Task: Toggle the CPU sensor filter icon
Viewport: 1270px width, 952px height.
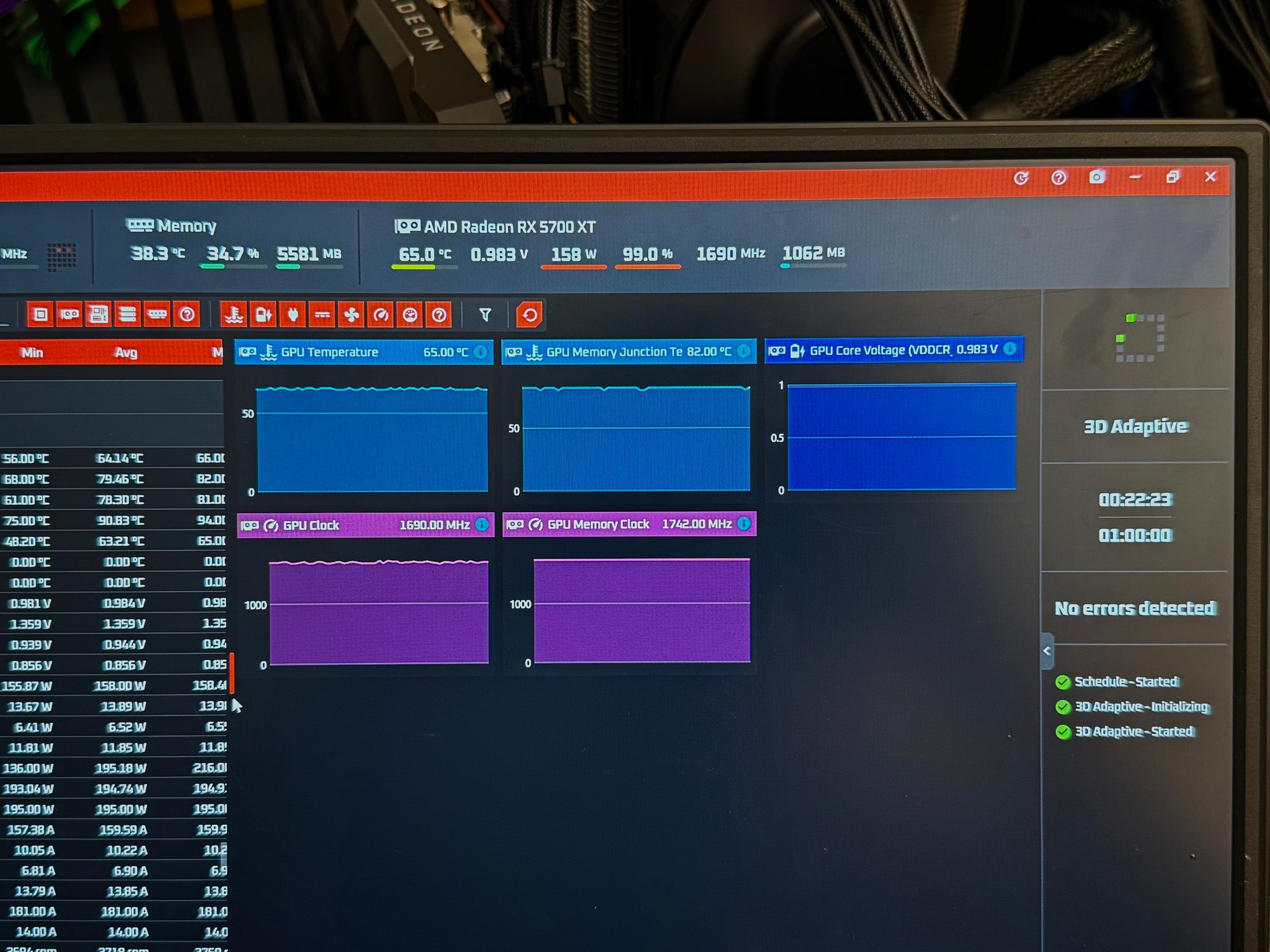Action: [x=40, y=315]
